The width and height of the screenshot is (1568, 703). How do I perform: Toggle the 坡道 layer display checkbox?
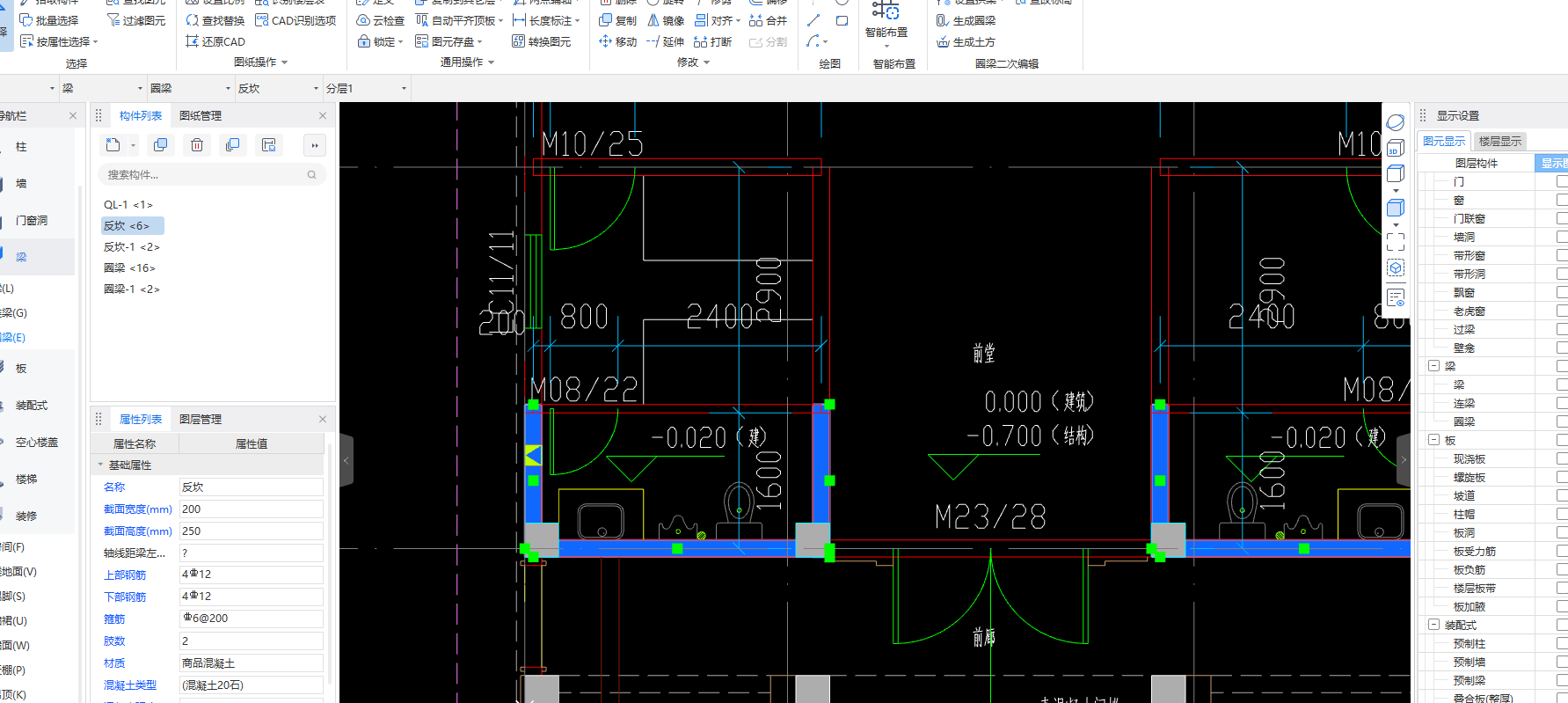tap(1562, 495)
